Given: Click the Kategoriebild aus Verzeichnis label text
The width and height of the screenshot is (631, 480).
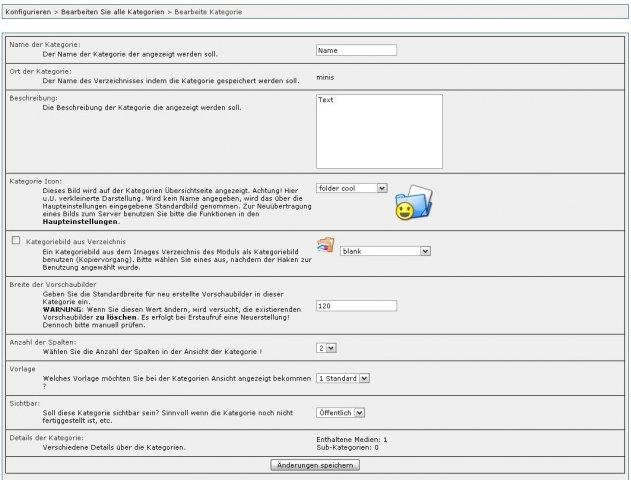Looking at the screenshot, I should pos(76,241).
